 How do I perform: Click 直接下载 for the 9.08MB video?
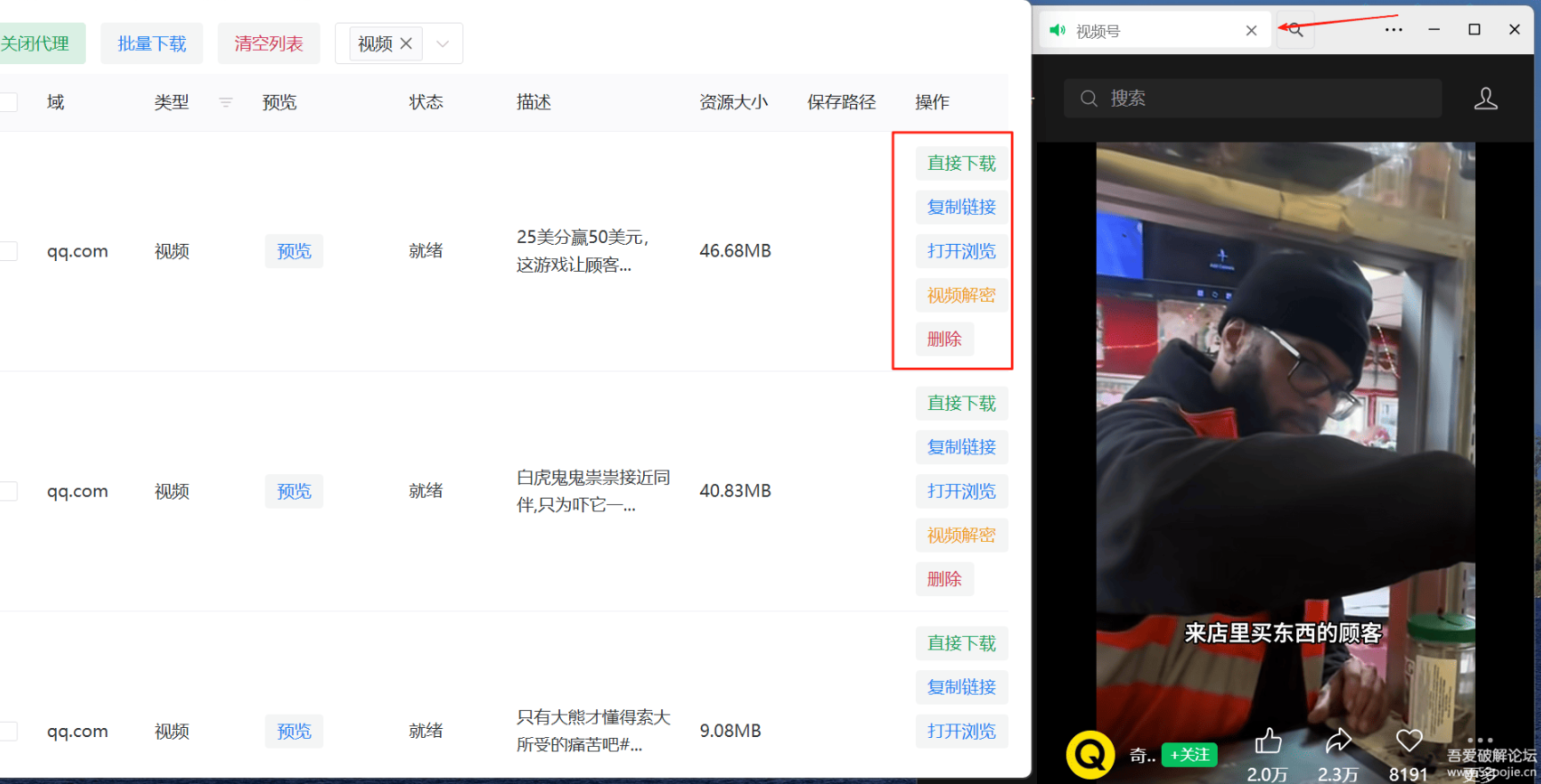point(961,644)
